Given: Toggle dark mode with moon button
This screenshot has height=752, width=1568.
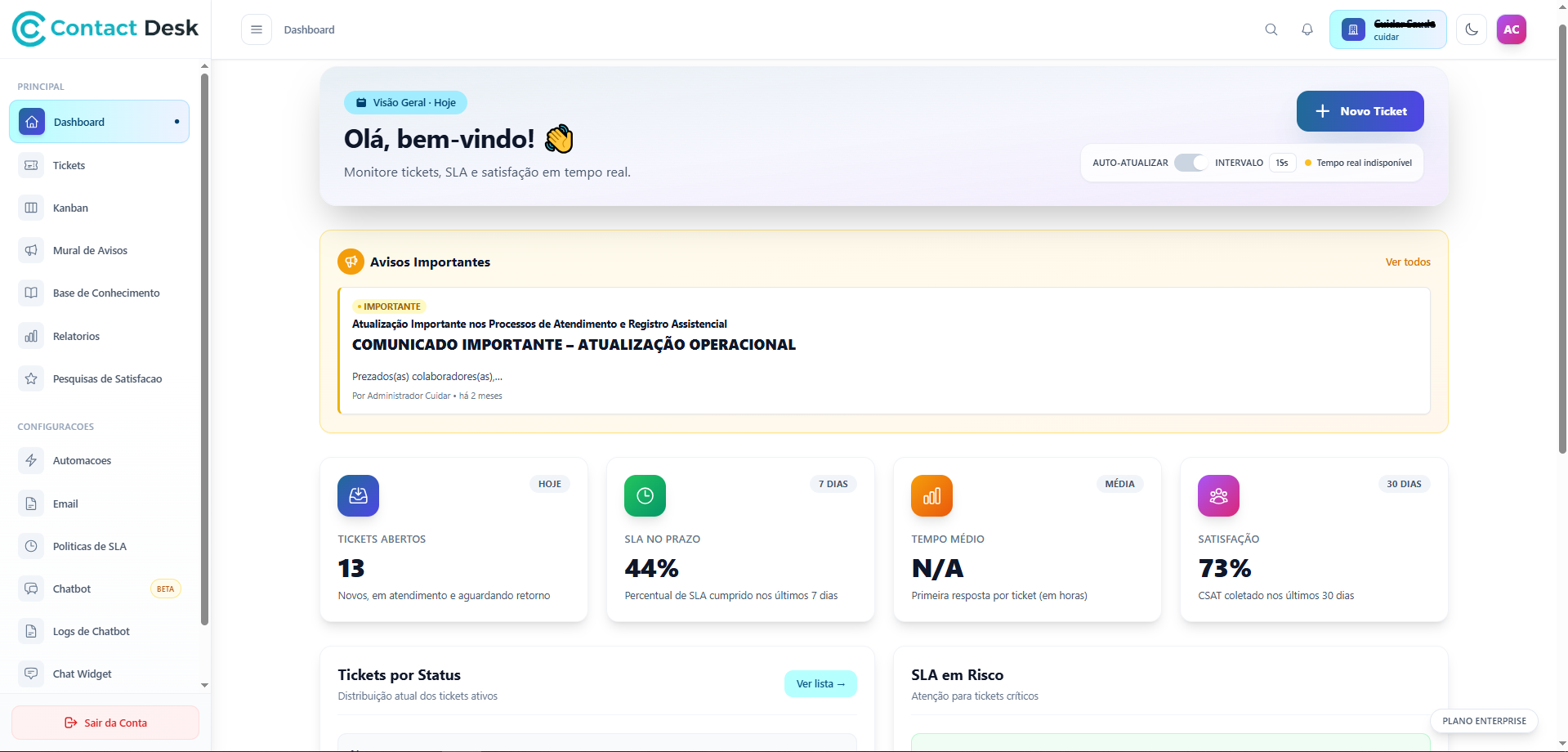Looking at the screenshot, I should pos(1472,29).
